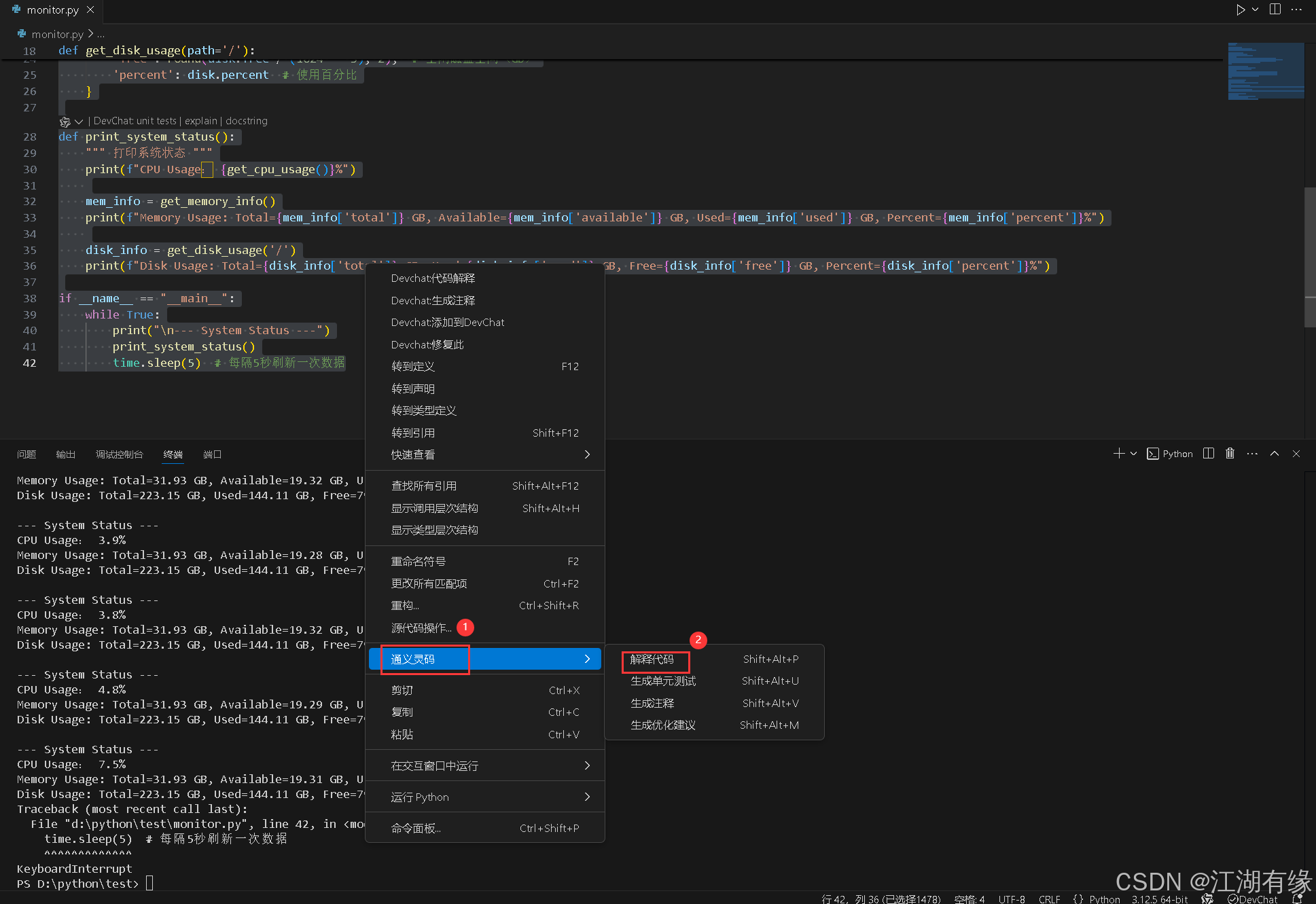The image size is (1316, 904).
Task: Select interpreter '3.12.5 64-bit' in status bar
Action: tap(1160, 899)
